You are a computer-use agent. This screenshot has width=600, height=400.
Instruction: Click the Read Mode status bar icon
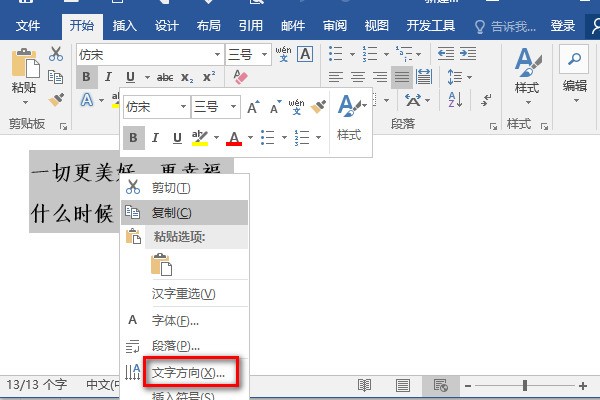(x=364, y=385)
